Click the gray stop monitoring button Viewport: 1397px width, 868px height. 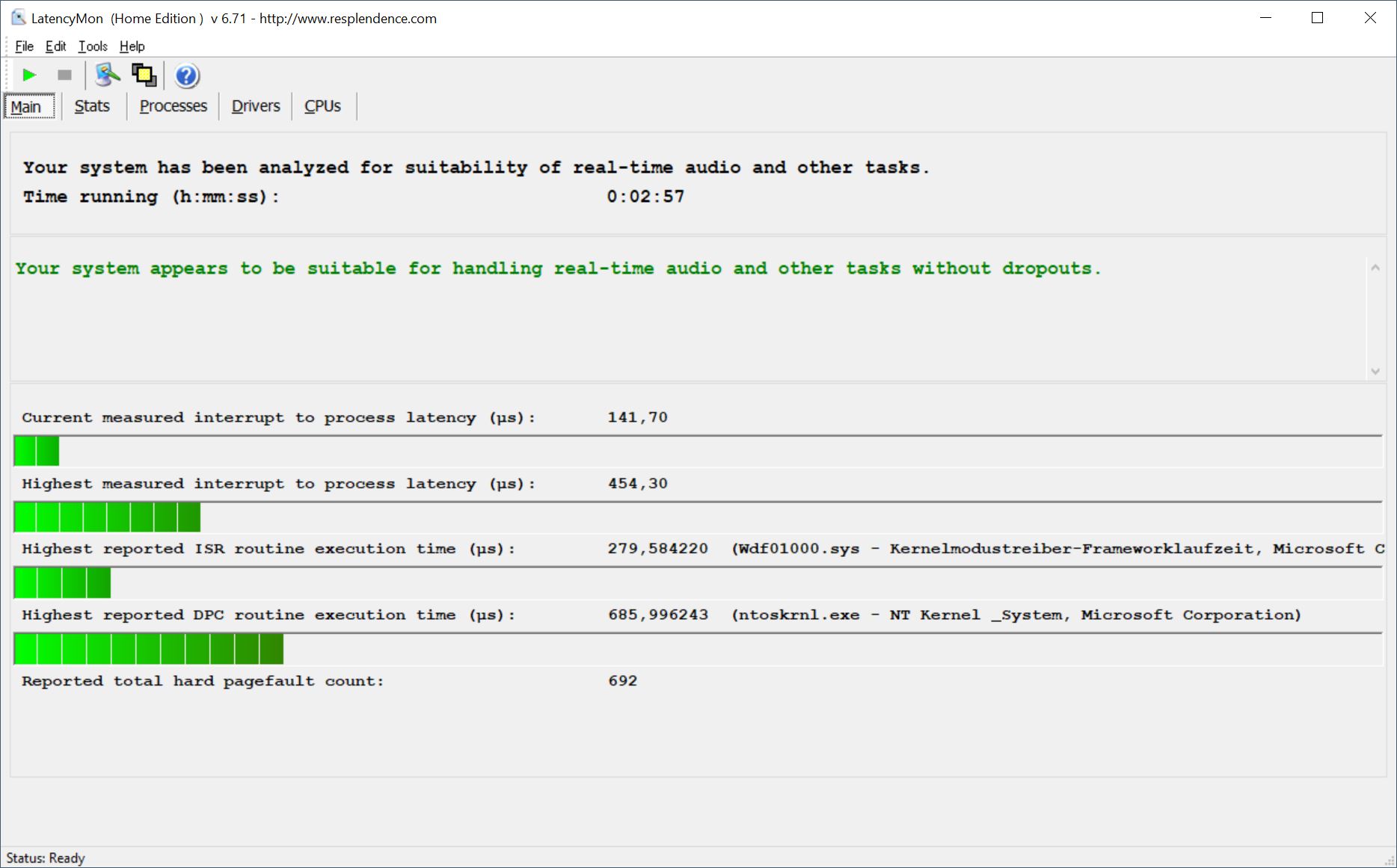[64, 75]
